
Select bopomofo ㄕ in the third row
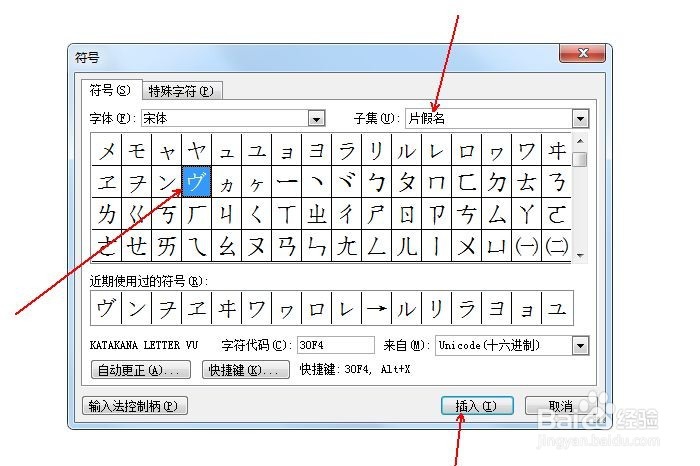point(376,213)
